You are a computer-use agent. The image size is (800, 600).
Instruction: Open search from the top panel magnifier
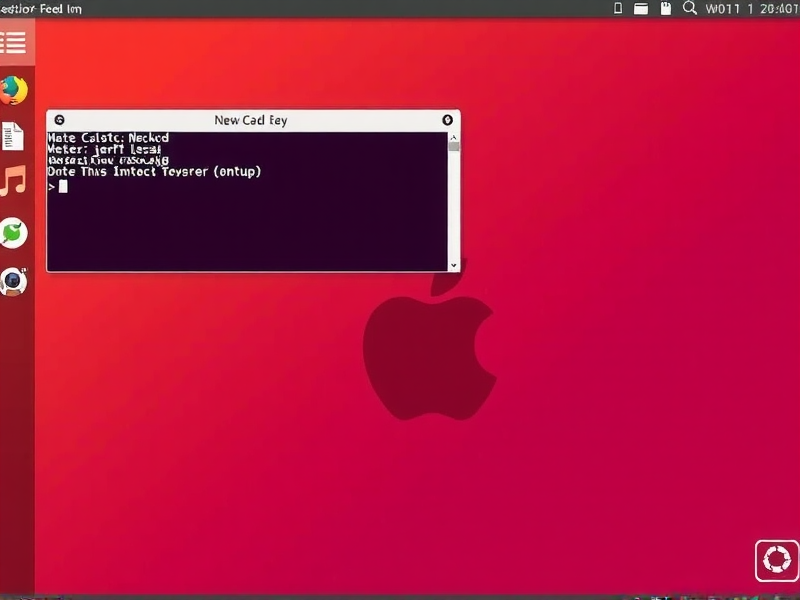coord(690,8)
